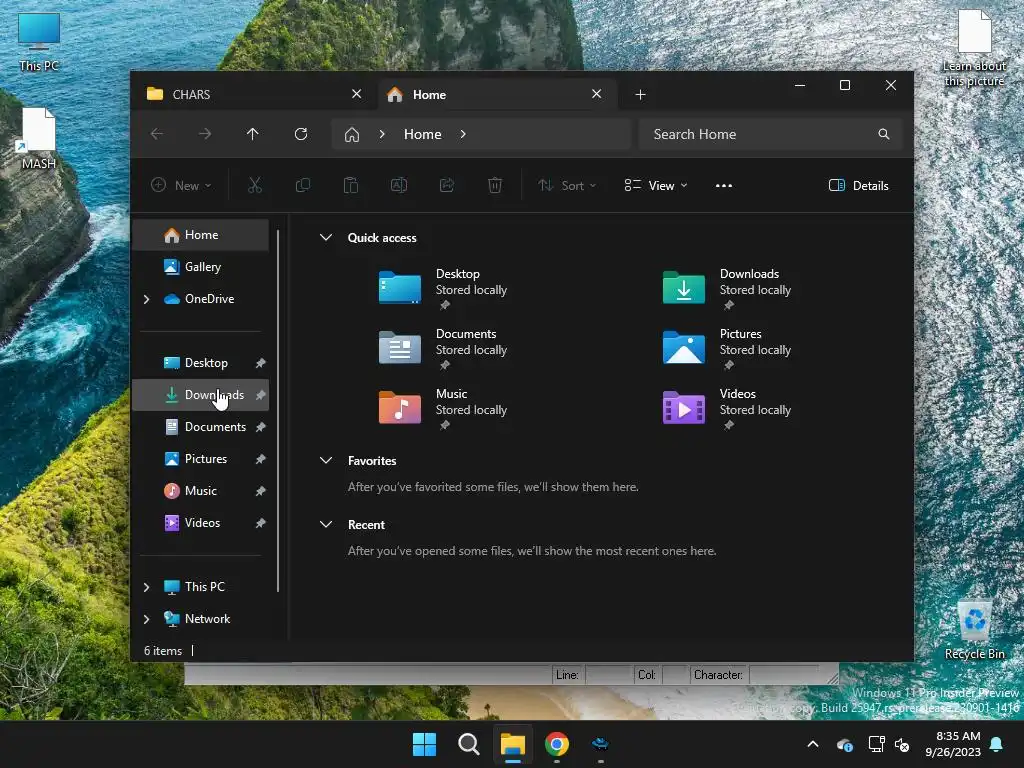Screen dimensions: 1024x768
Task: Select the This PC desktop icon
Action: 39,42
